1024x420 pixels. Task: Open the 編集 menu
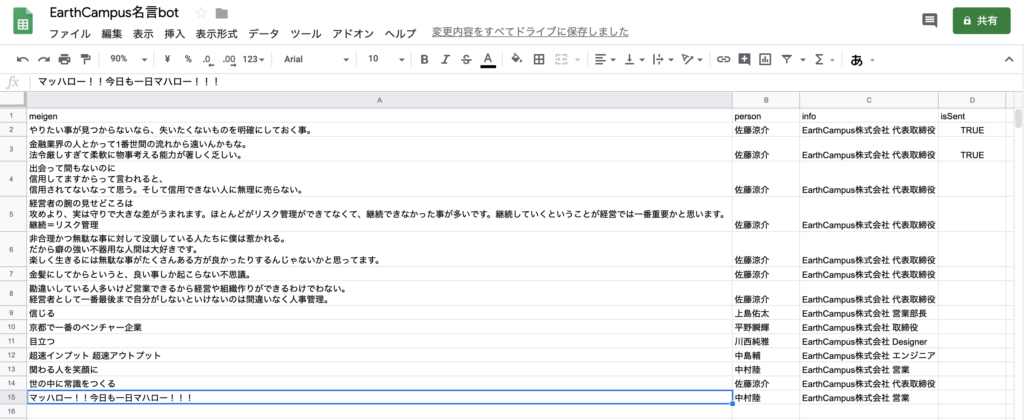pyautogui.click(x=112, y=34)
